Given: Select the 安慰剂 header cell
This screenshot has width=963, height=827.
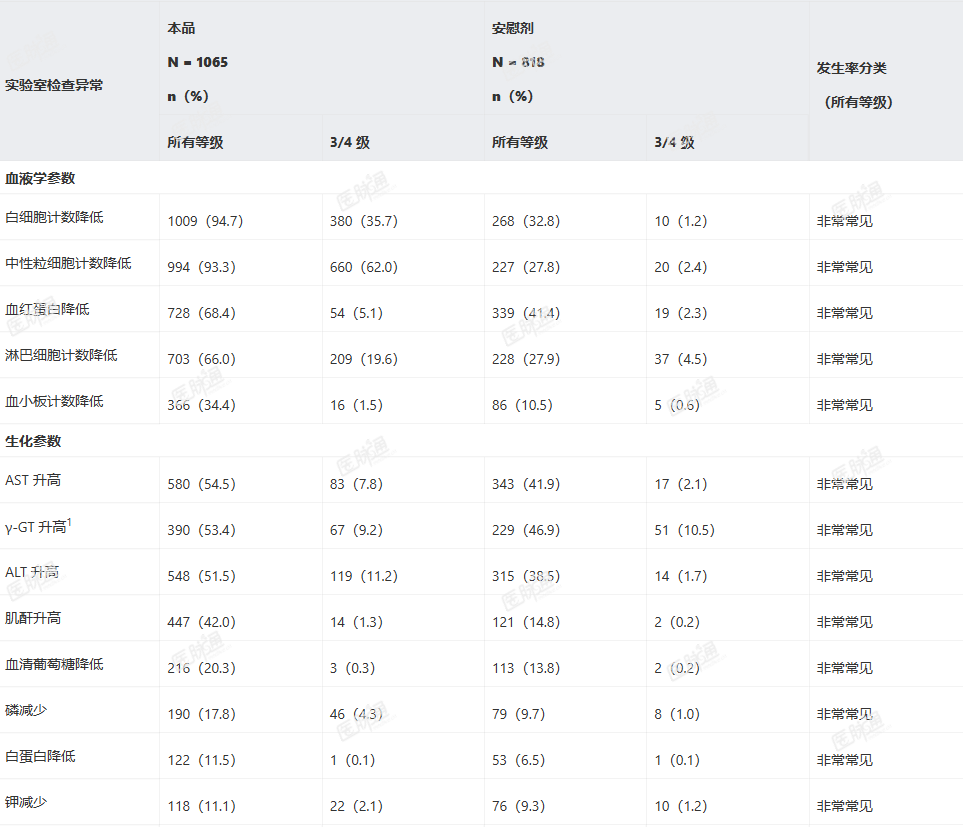Looking at the screenshot, I should 647,58.
